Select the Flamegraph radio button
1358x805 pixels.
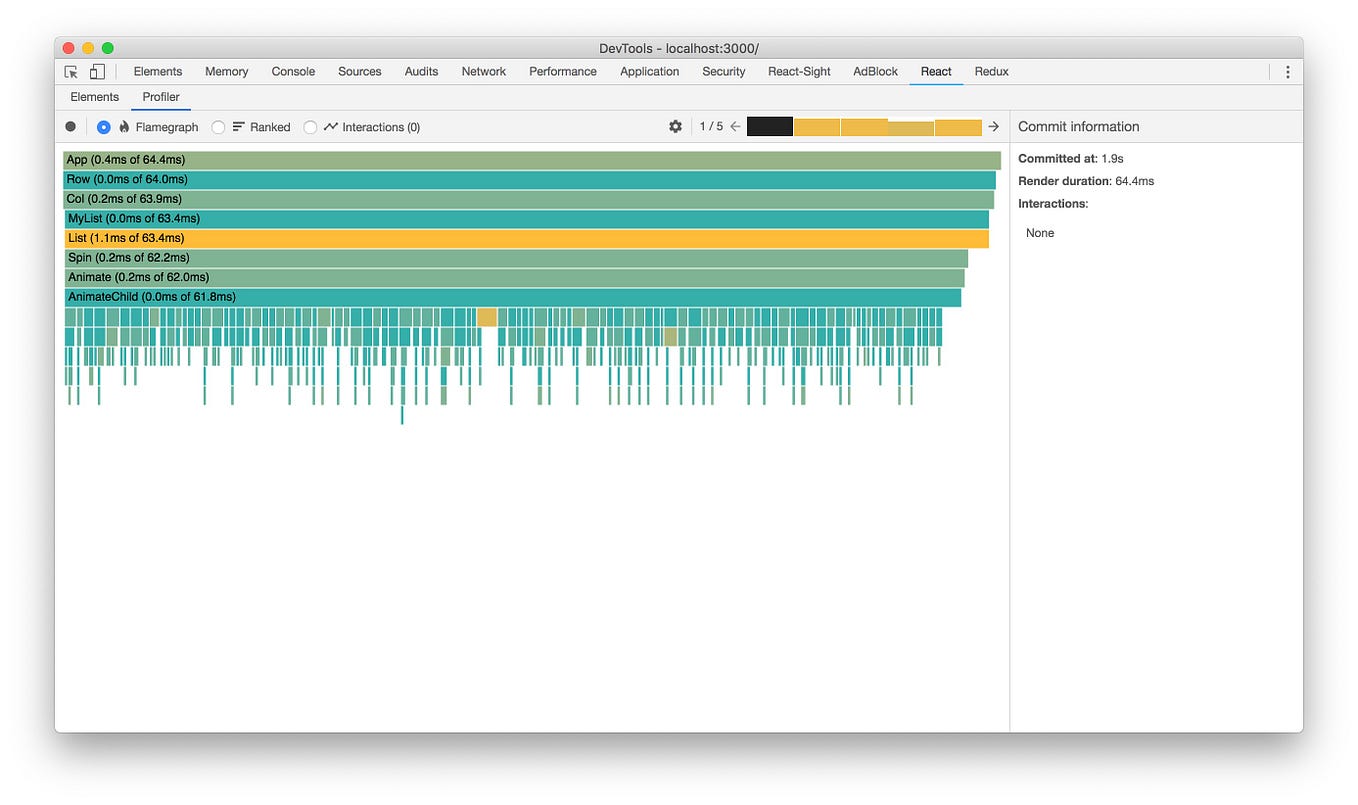[103, 126]
